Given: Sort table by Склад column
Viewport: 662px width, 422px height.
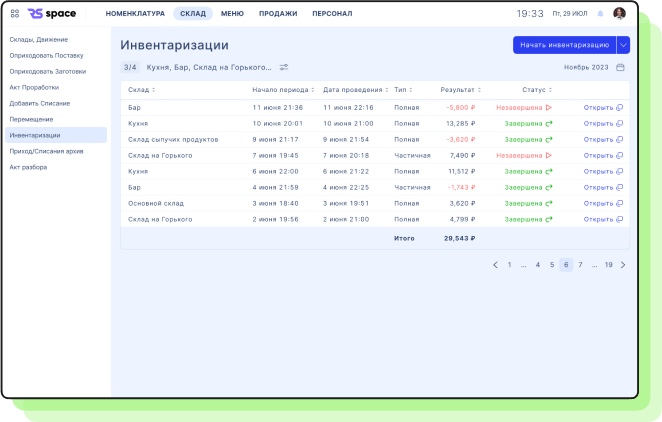Looking at the screenshot, I should (142, 90).
